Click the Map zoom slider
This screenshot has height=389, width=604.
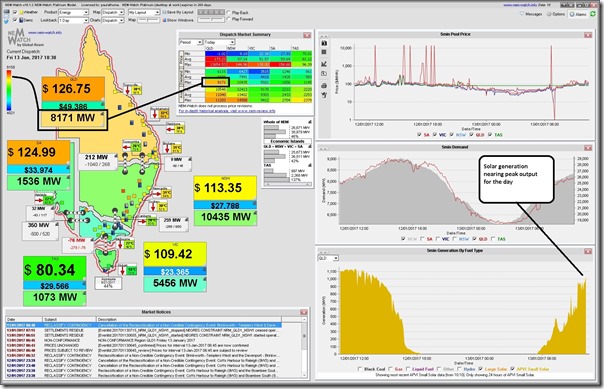point(149,20)
